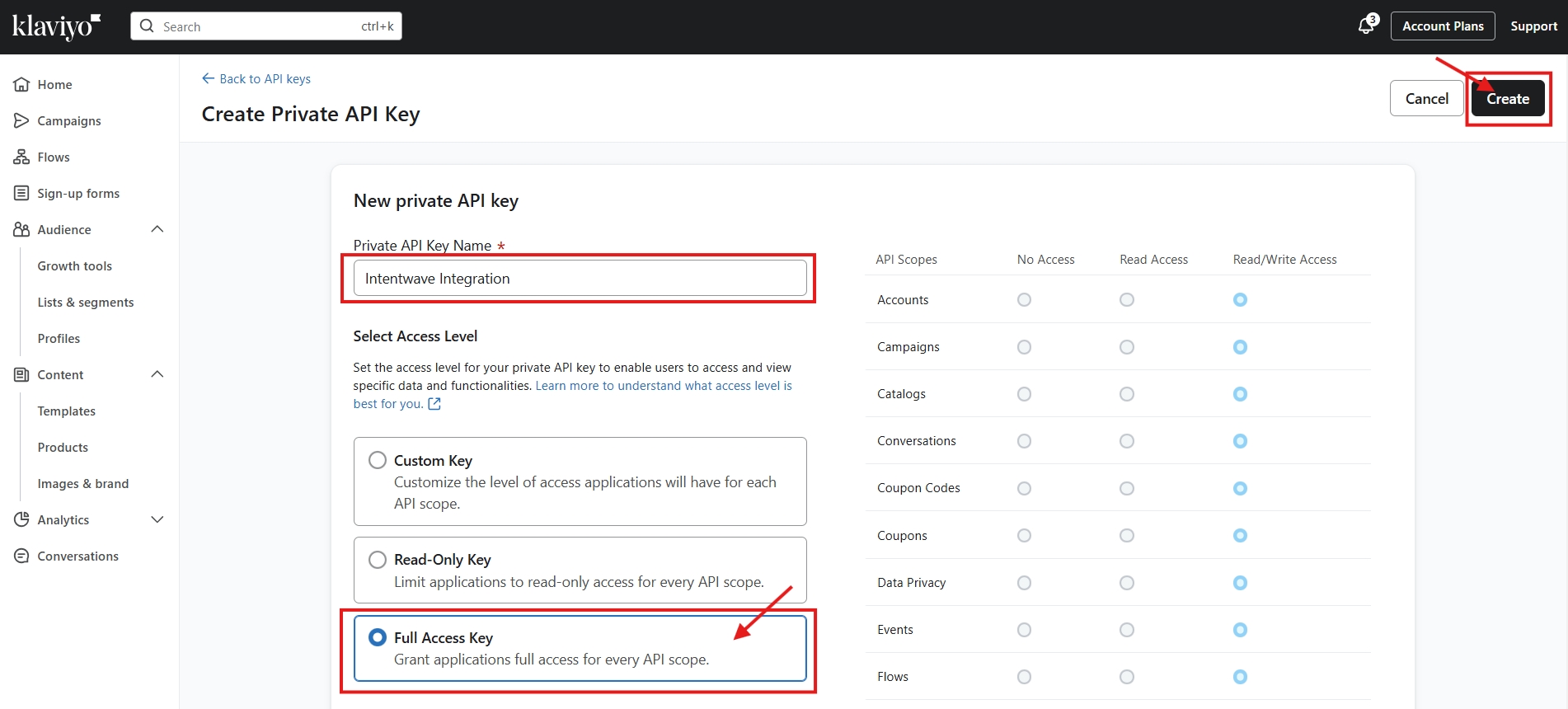Set Catalogs scope to No Access
This screenshot has height=709, width=1568.
tap(1024, 394)
